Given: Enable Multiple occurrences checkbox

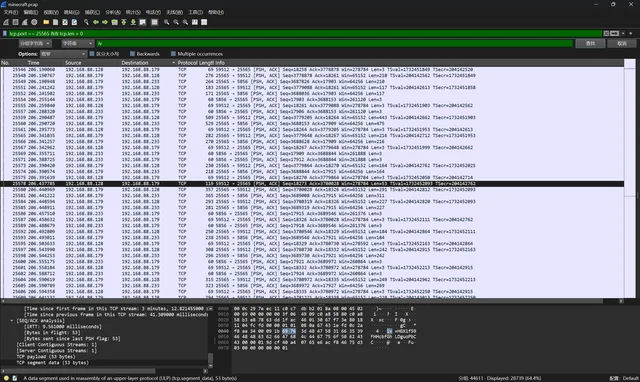Looking at the screenshot, I should (173, 54).
